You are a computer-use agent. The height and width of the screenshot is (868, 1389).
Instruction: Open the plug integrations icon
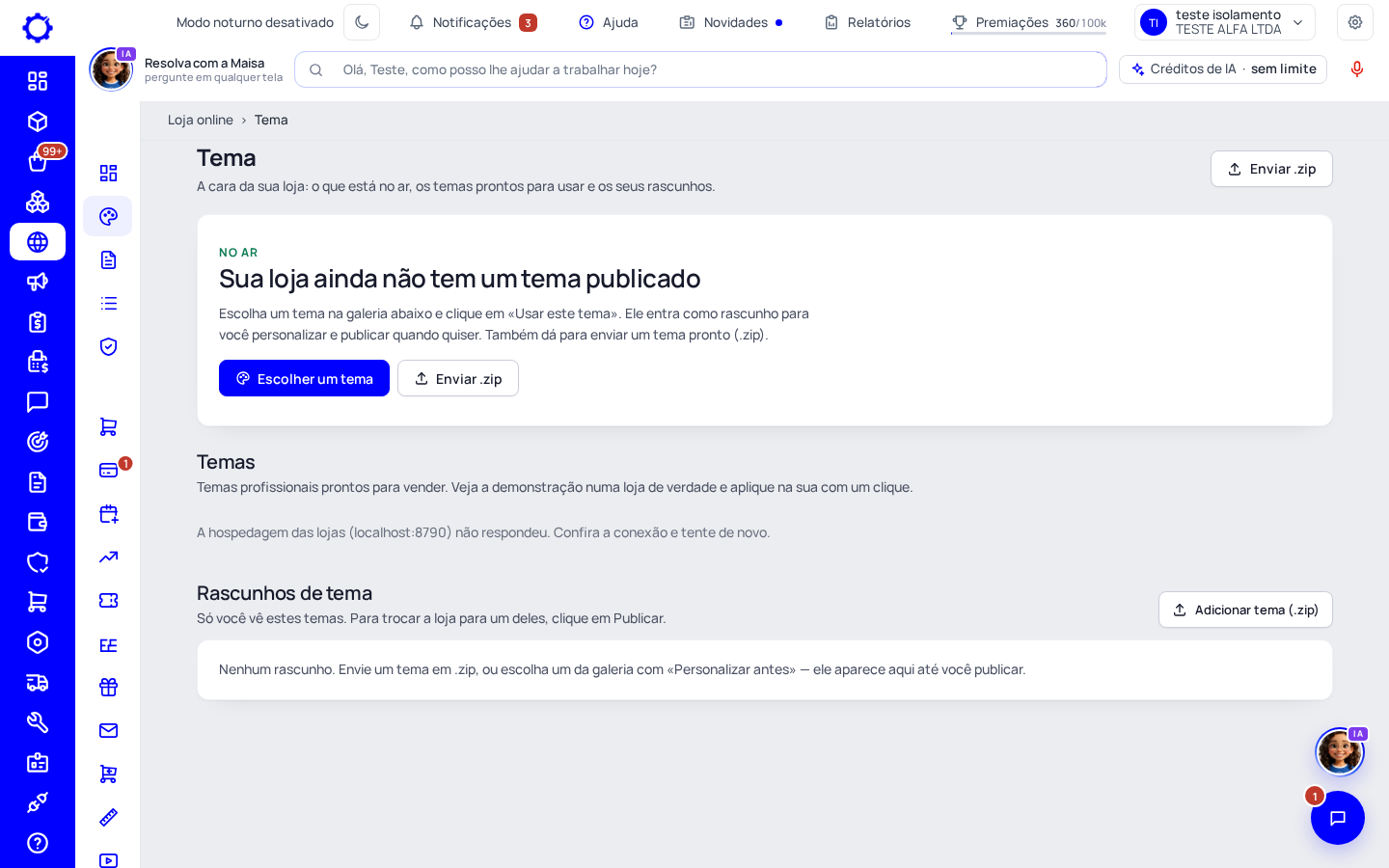point(38,802)
